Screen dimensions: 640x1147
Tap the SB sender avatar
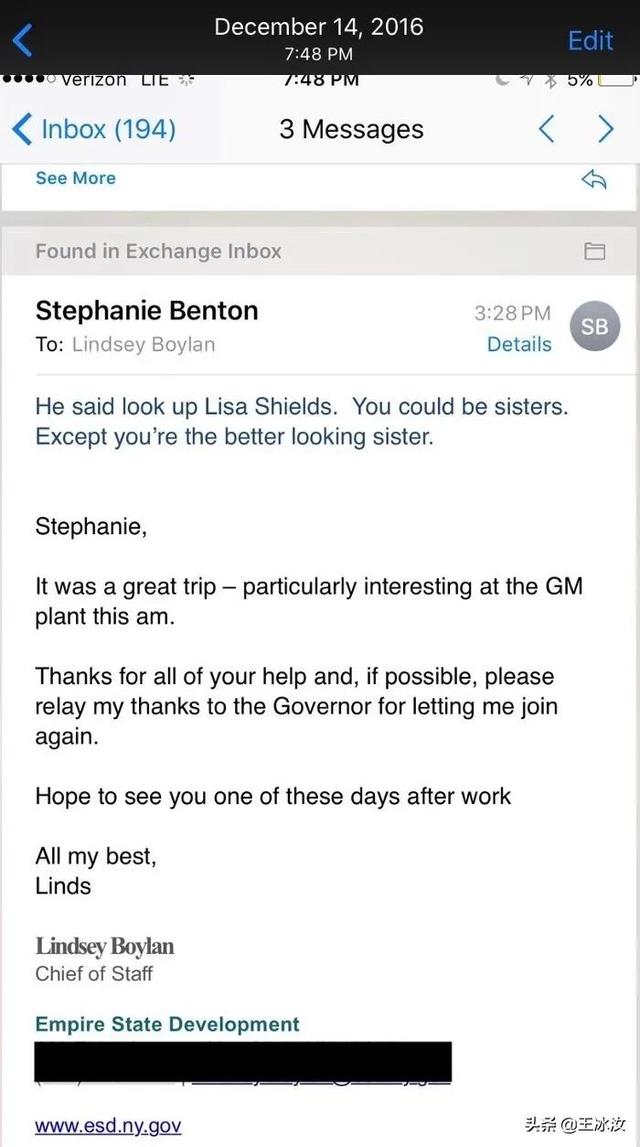click(594, 327)
